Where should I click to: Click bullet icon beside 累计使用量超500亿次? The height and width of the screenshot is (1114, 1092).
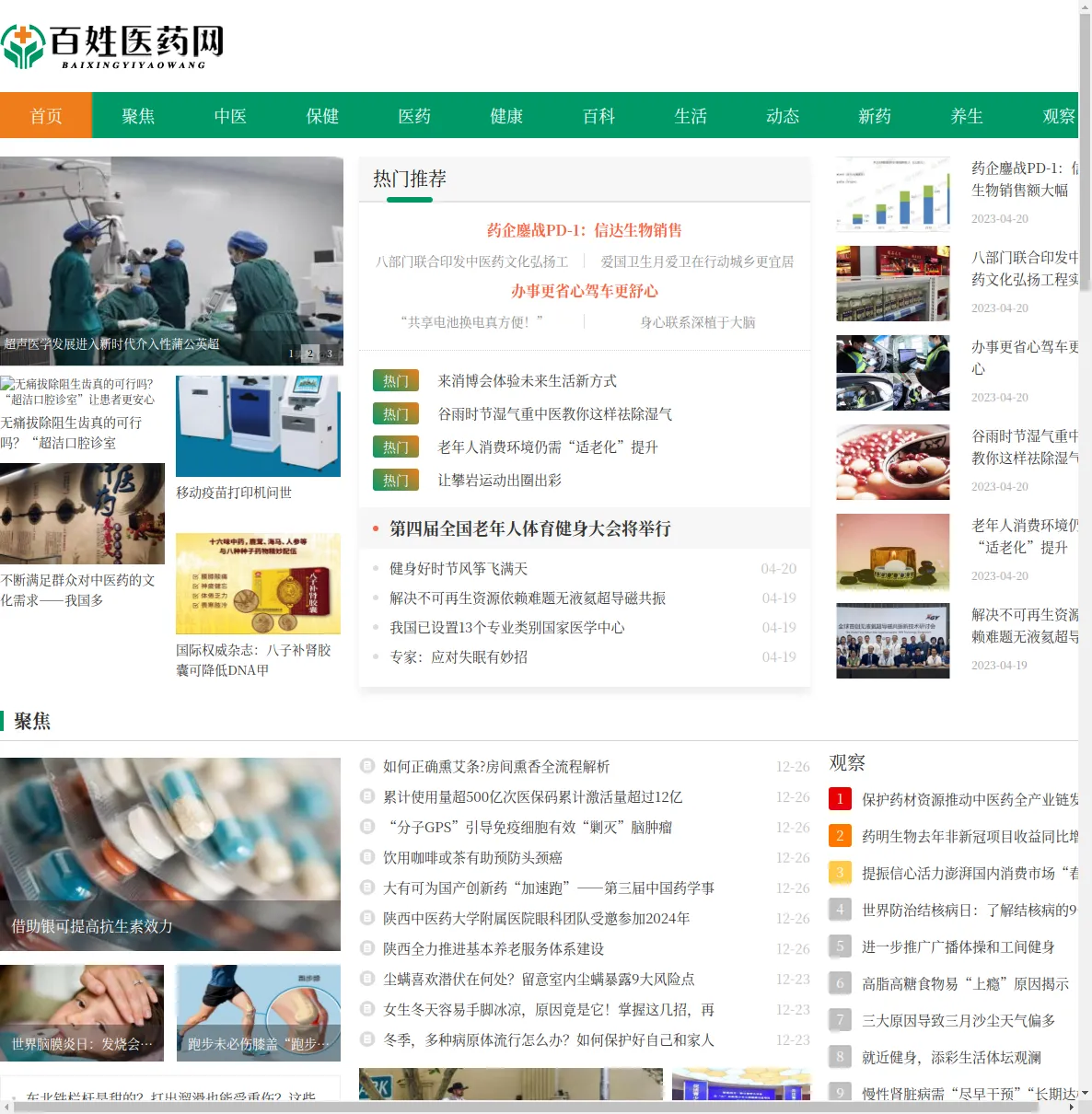pyautogui.click(x=367, y=796)
